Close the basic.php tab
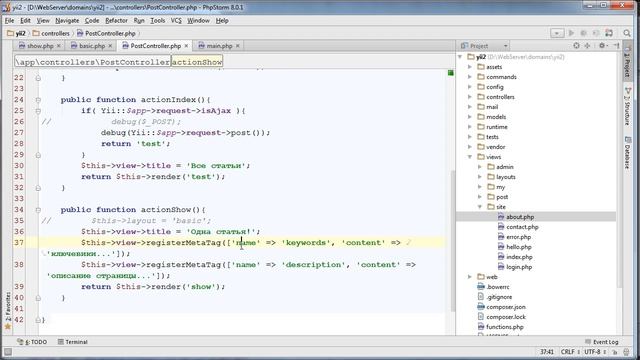This screenshot has width=640, height=360. [110, 46]
